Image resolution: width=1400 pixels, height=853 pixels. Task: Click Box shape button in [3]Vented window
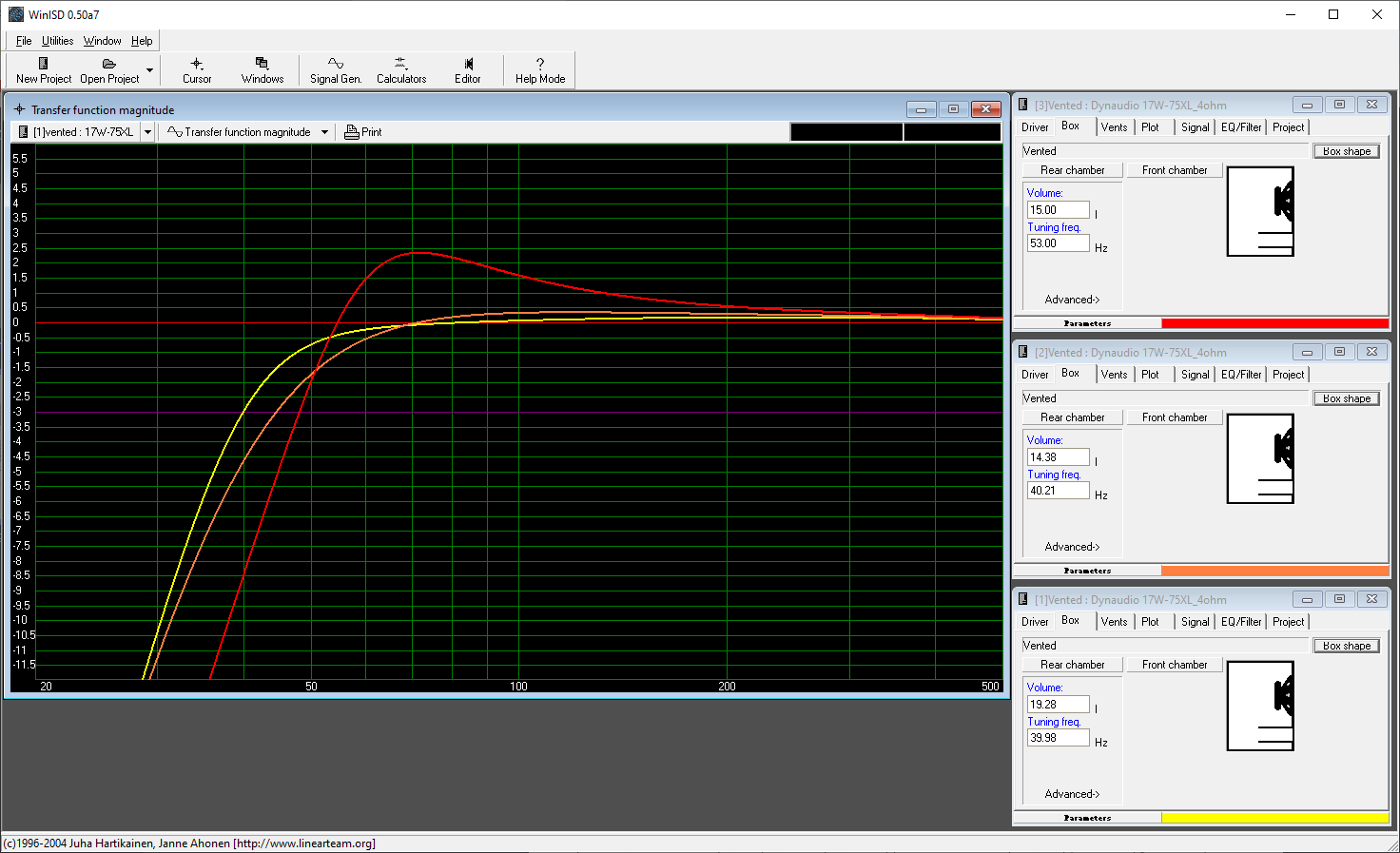pos(1347,151)
